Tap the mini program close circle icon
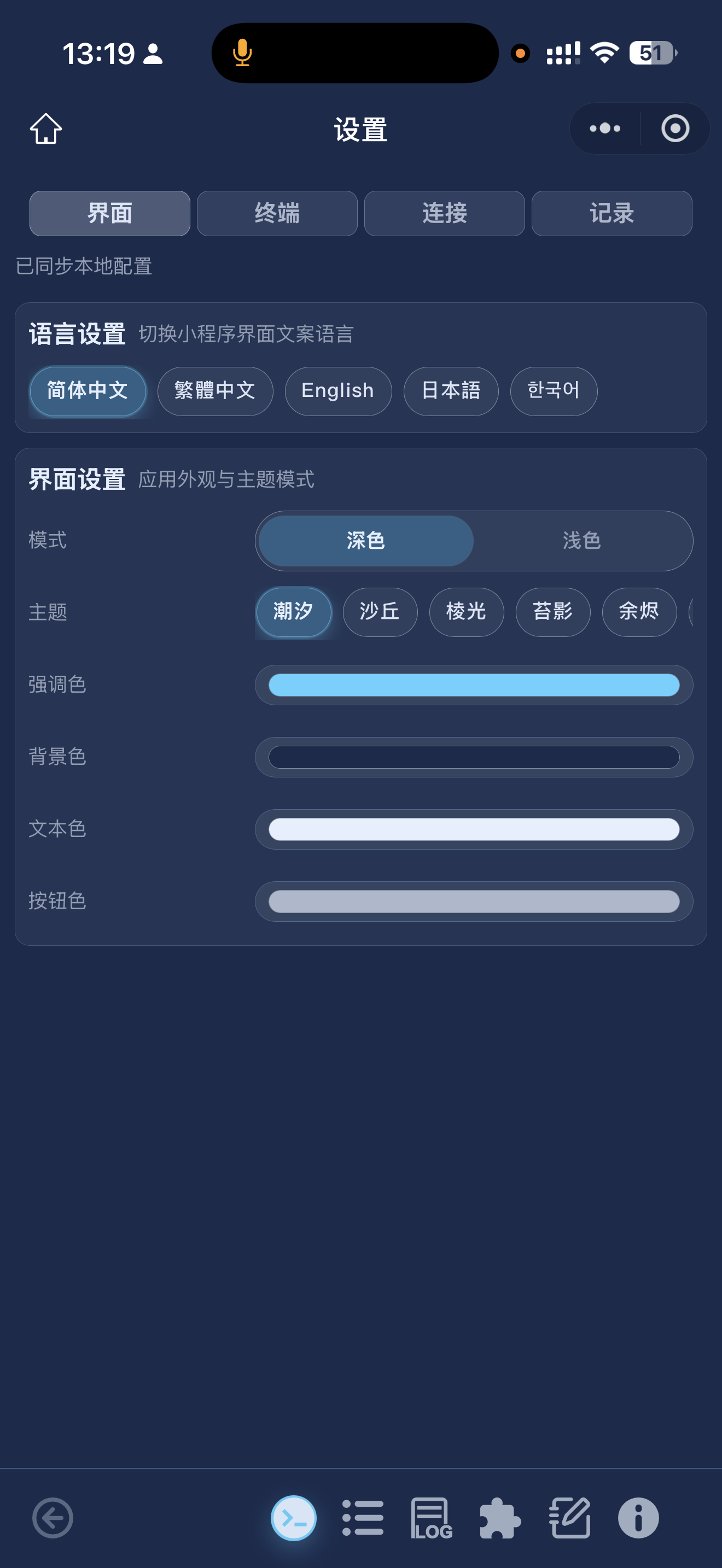This screenshot has height=1568, width=722. click(675, 128)
